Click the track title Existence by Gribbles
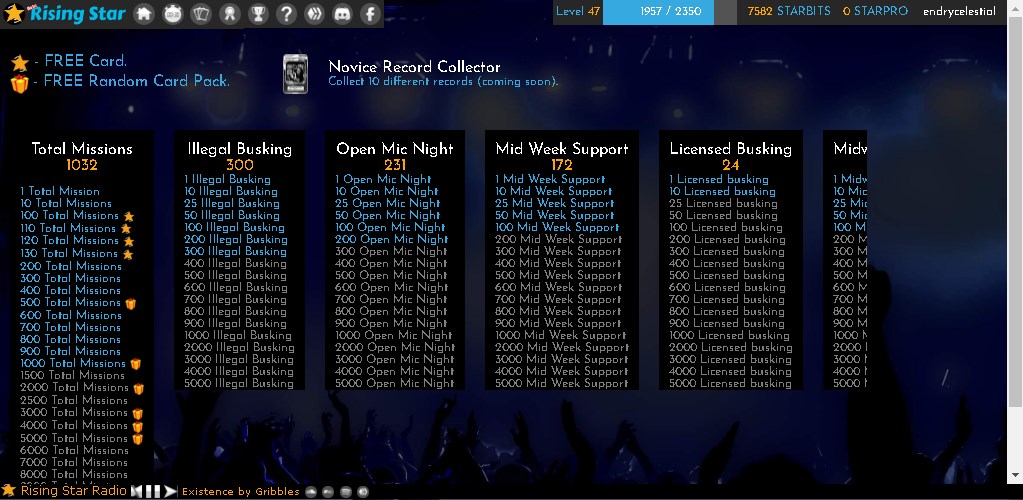The image size is (1023, 500). coord(241,492)
